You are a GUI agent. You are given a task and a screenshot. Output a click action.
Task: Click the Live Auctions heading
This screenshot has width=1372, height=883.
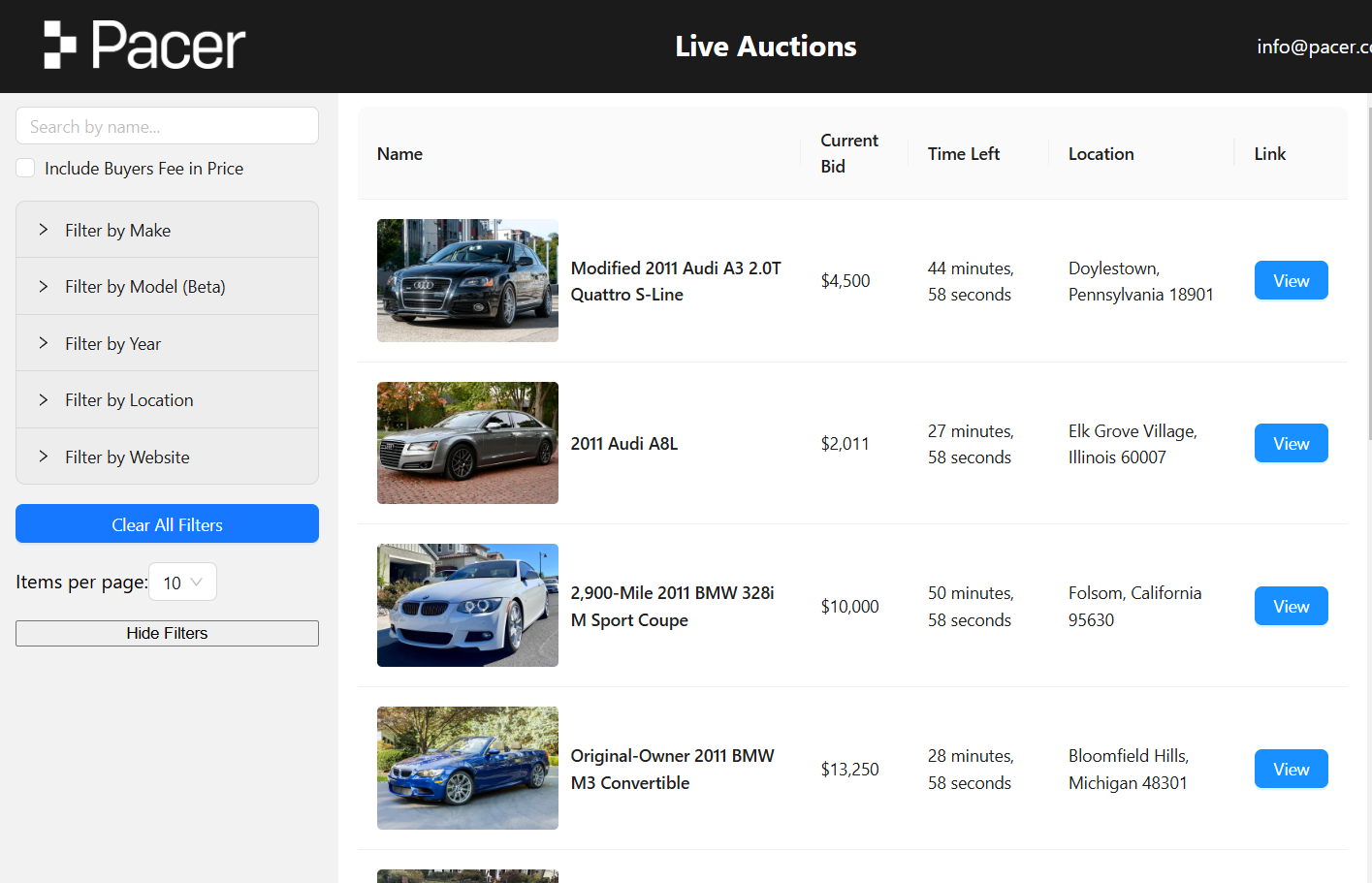(x=766, y=47)
